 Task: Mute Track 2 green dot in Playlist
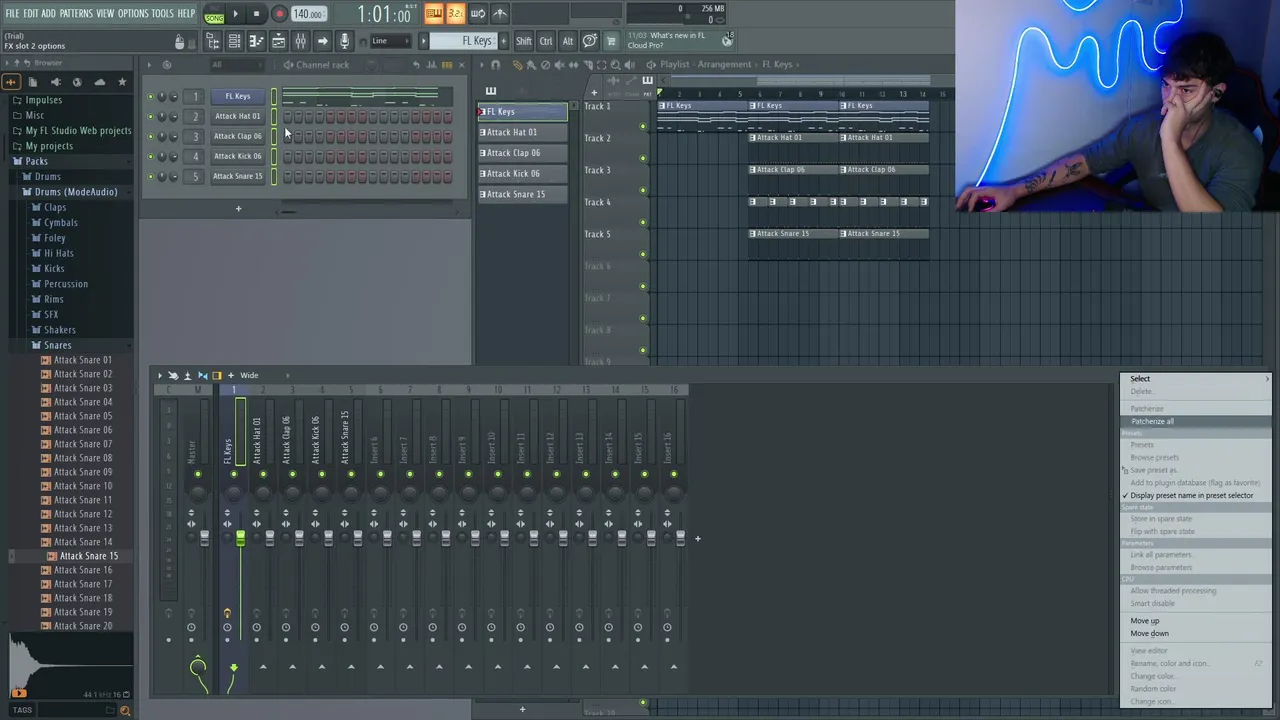[643, 157]
